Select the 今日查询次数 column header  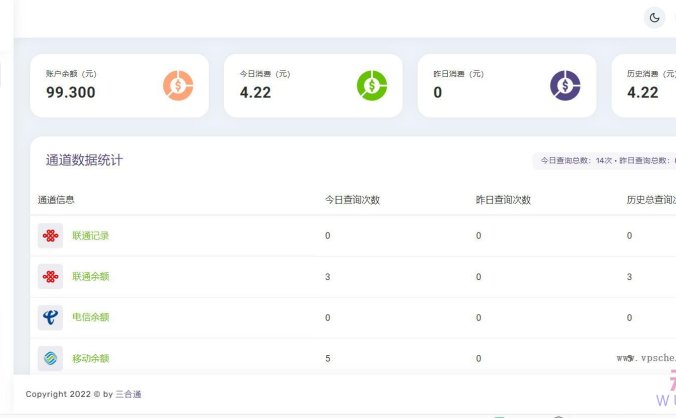[352, 200]
